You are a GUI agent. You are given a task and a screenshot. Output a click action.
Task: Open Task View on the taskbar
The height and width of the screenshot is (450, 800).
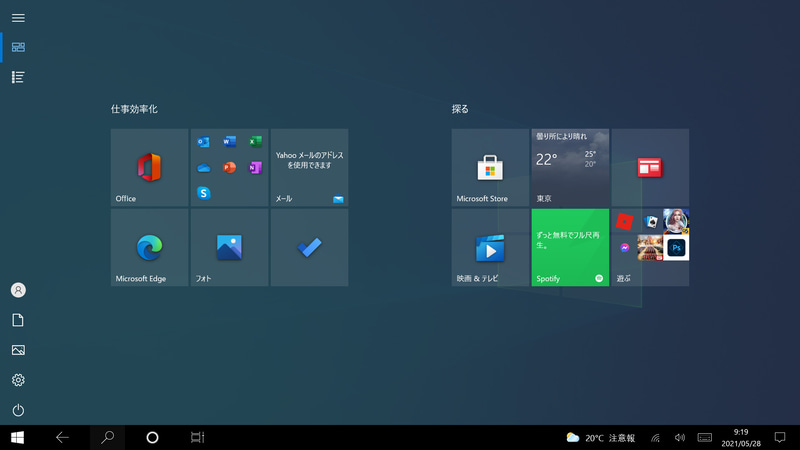click(197, 437)
